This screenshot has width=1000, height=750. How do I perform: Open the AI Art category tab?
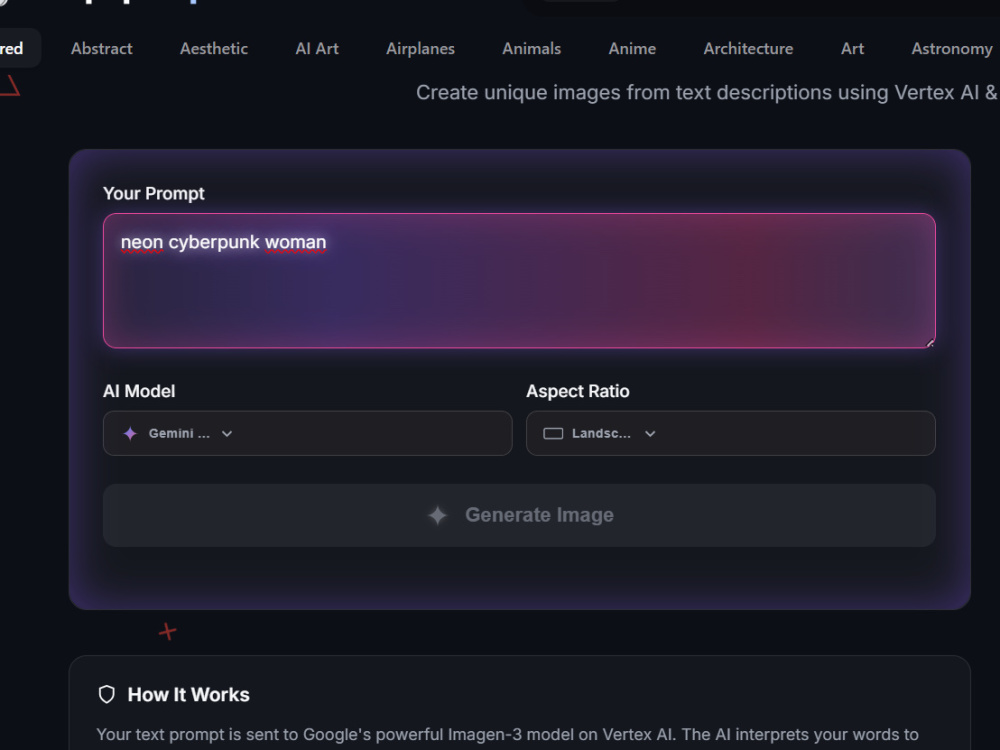pyautogui.click(x=317, y=48)
